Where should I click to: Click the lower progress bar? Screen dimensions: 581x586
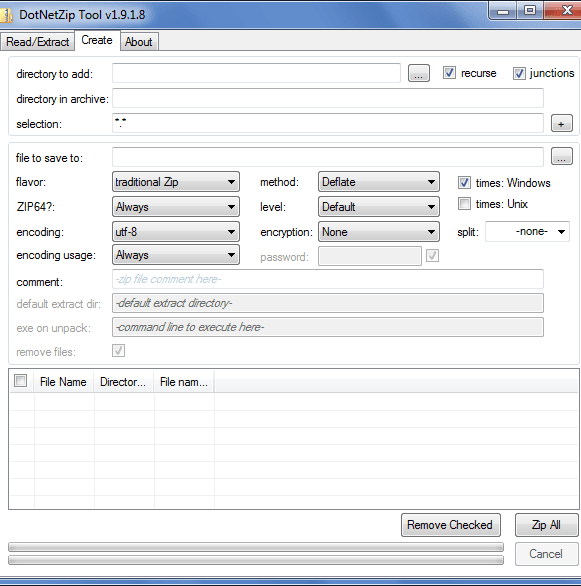pyautogui.click(x=256, y=560)
